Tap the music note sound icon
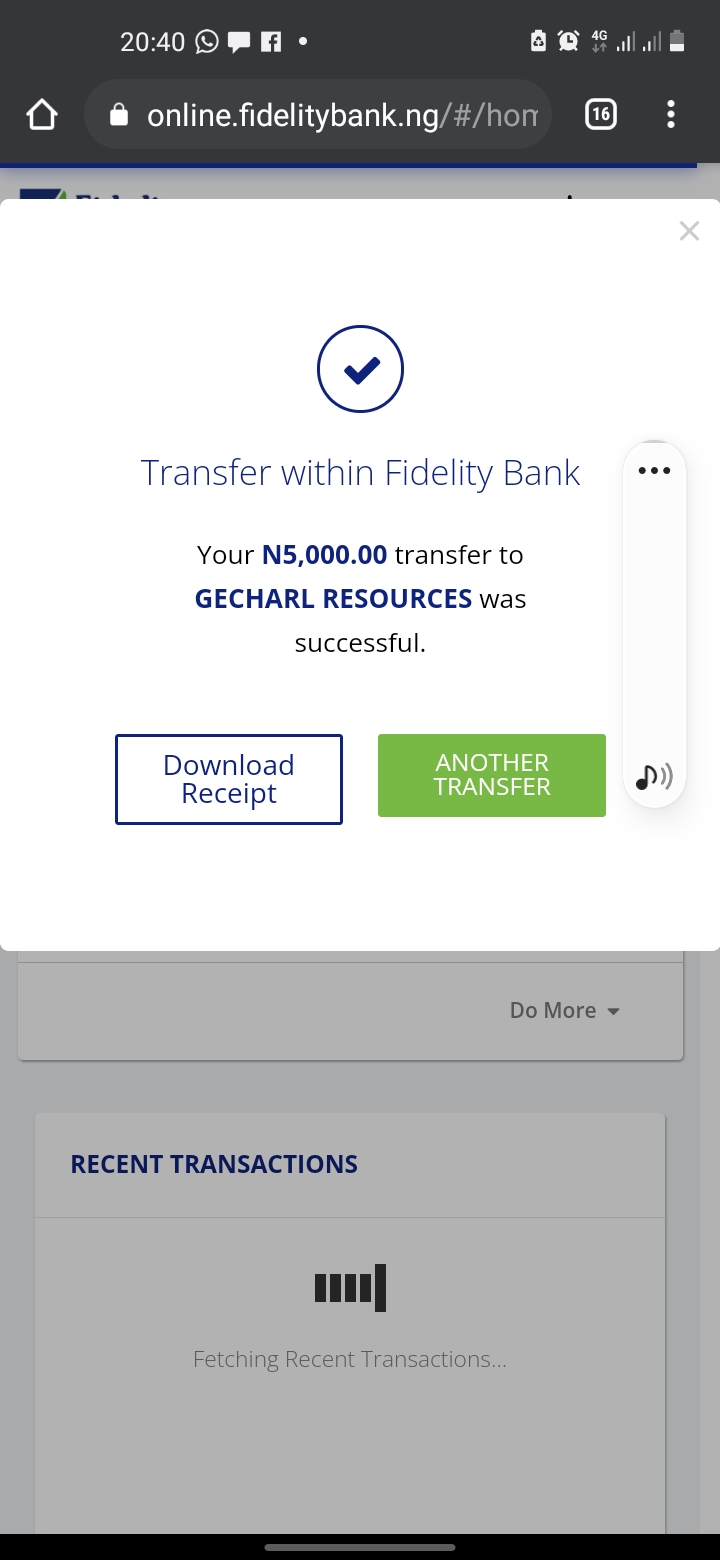 pos(654,776)
